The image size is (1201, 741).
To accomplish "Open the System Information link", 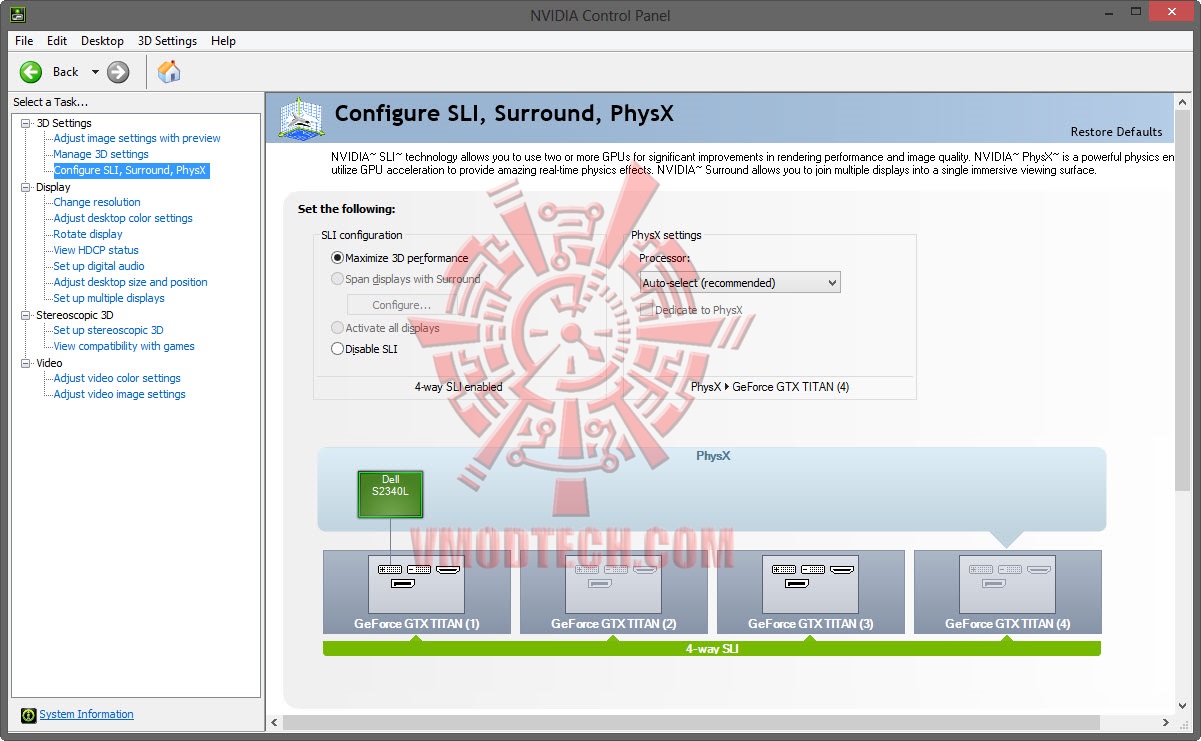I will (x=86, y=714).
